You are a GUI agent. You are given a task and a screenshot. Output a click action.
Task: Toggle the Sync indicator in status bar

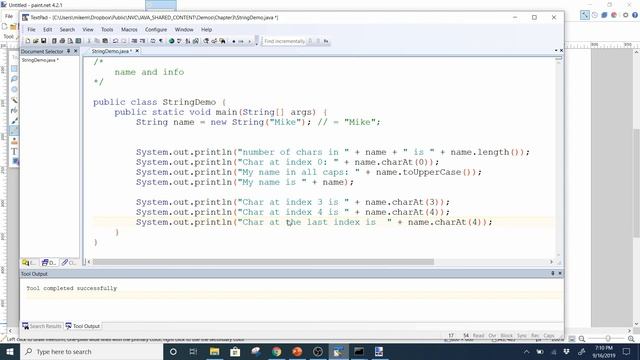522,336
